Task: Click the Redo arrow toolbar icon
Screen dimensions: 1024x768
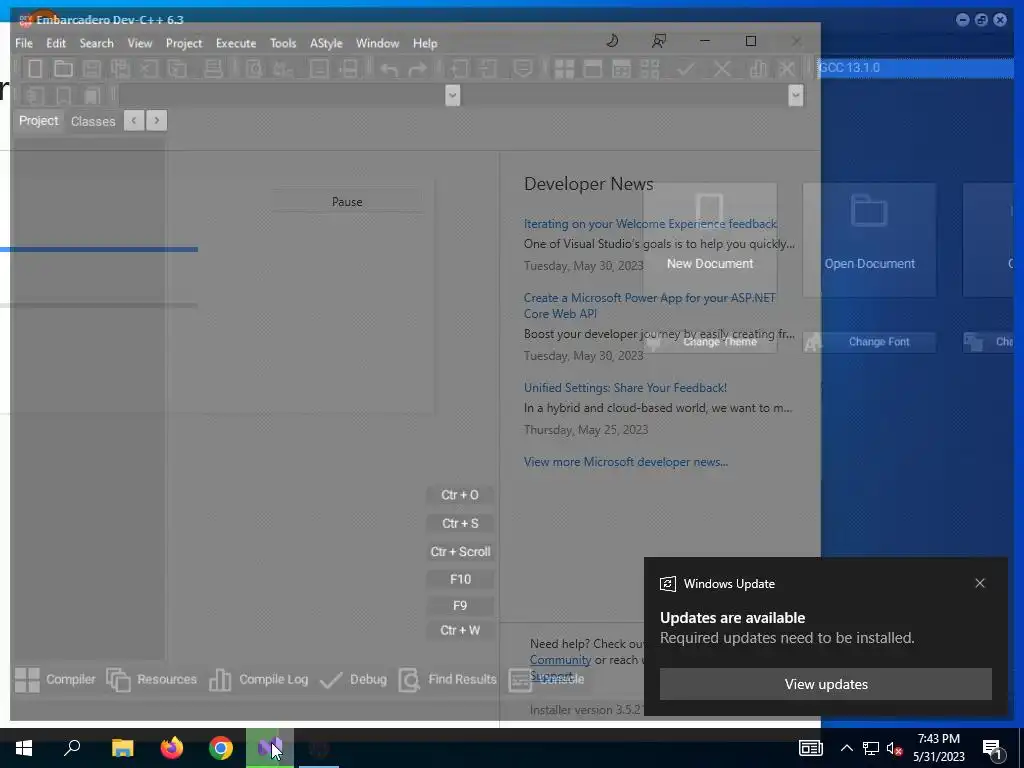Action: click(x=417, y=69)
